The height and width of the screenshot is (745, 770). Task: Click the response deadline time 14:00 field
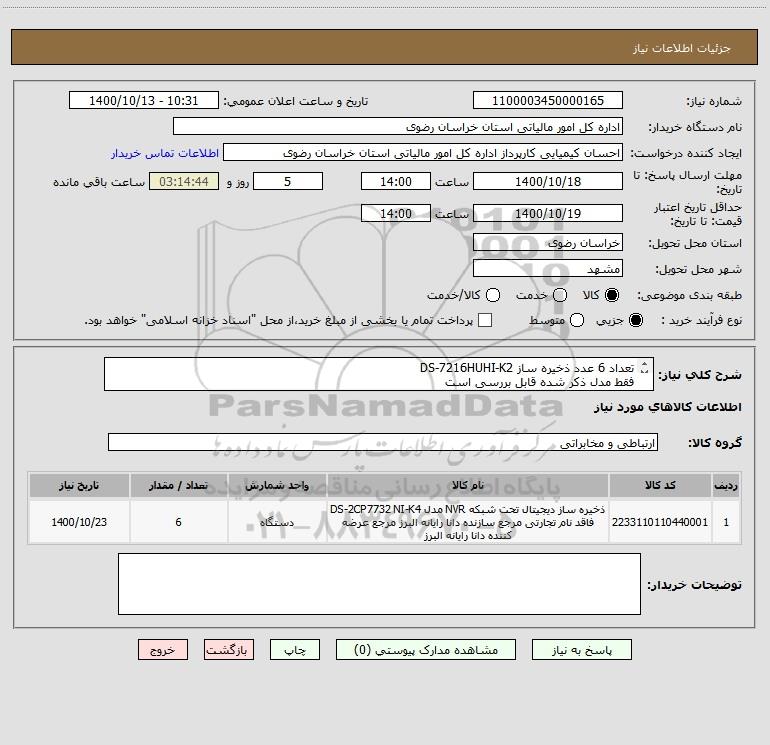pos(396,181)
